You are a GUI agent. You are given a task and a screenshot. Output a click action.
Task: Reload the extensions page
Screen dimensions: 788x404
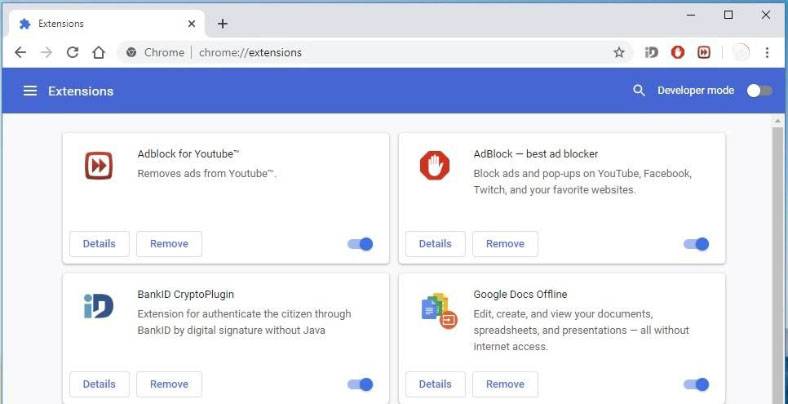[72, 52]
